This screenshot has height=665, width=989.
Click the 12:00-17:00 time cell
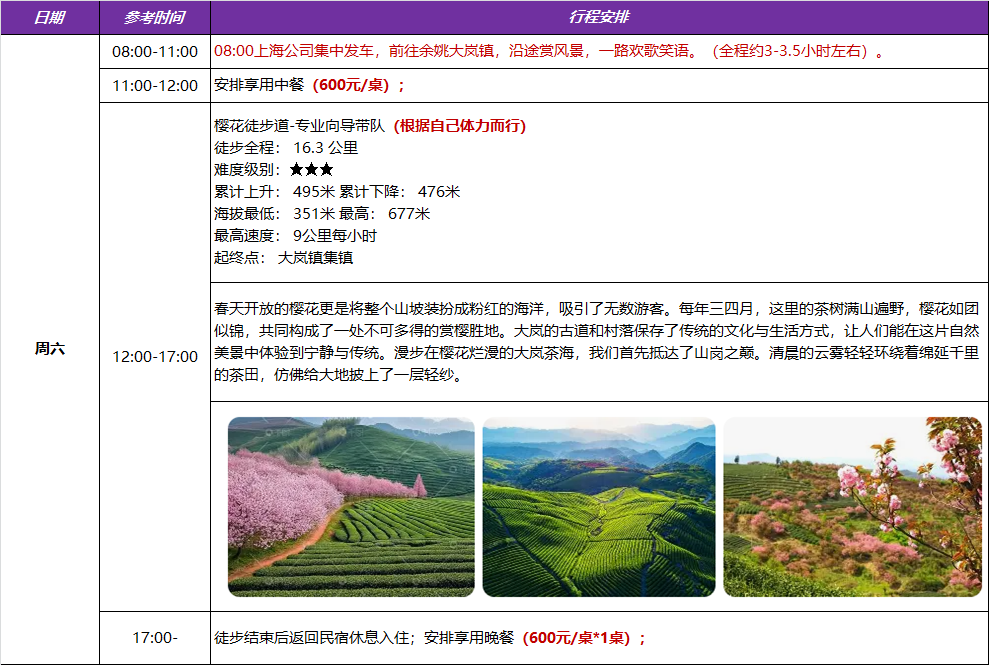154,356
